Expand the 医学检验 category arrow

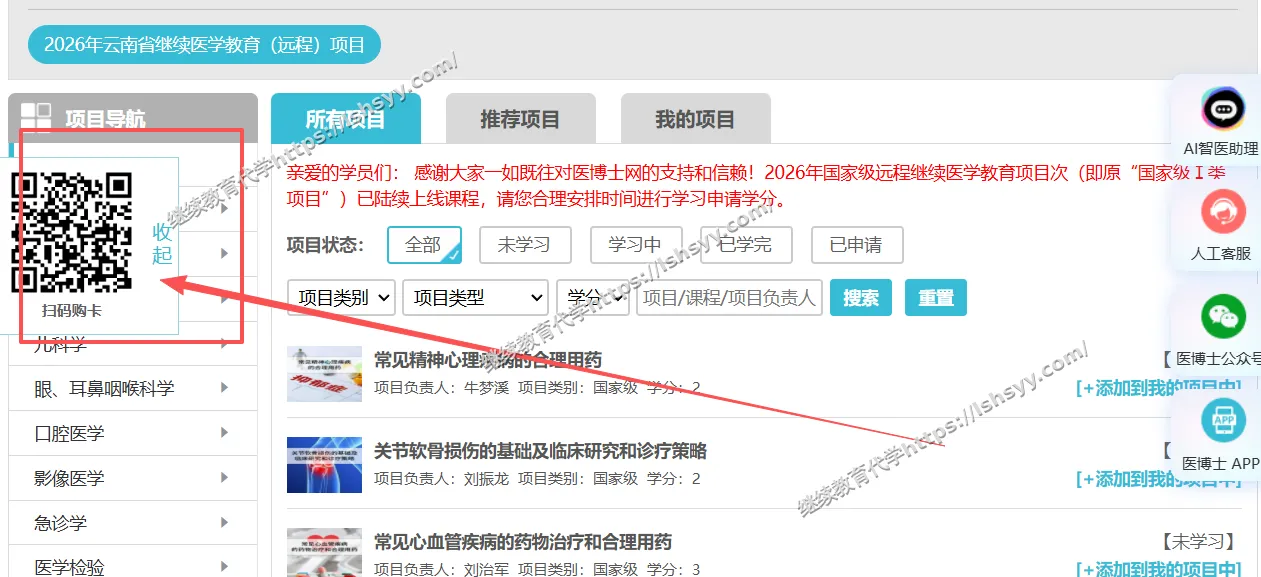tap(224, 567)
